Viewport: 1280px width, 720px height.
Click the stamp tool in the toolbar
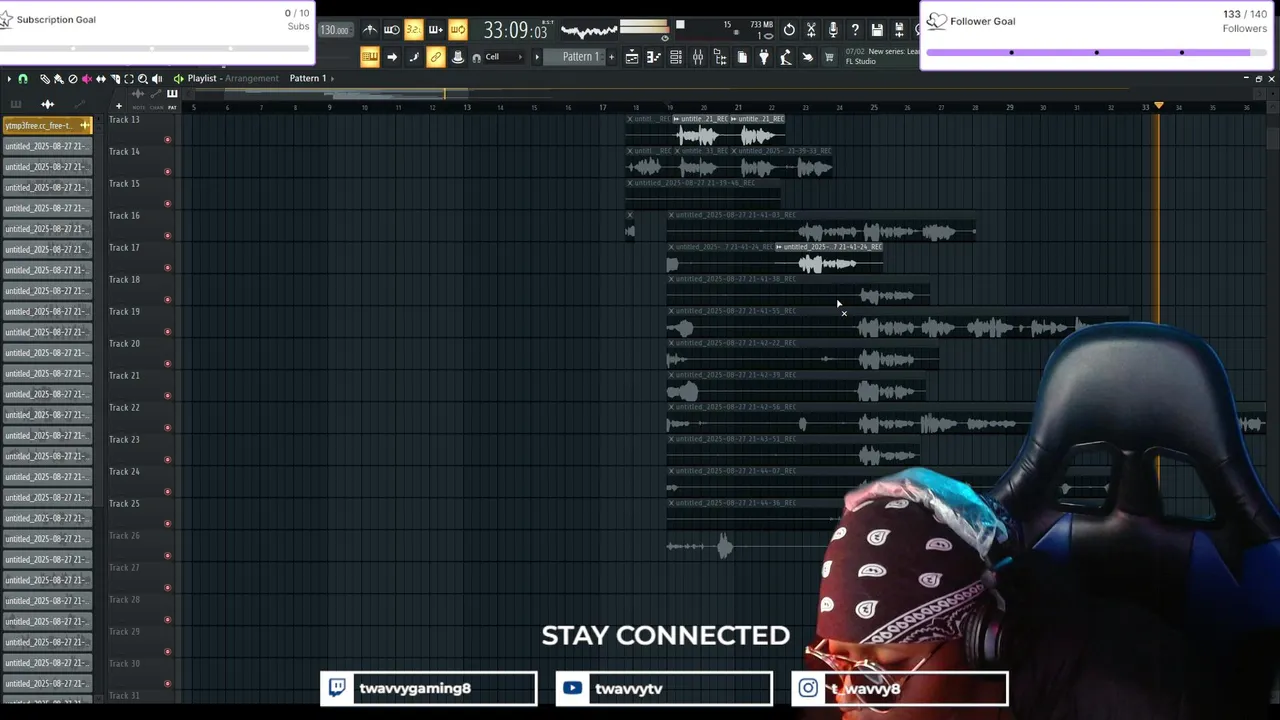(458, 57)
